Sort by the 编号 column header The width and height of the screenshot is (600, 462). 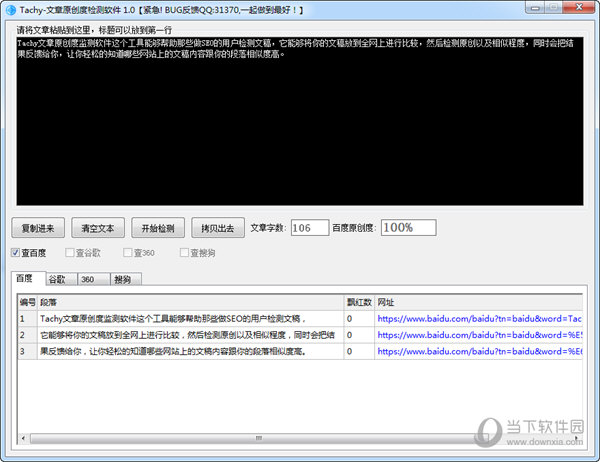[x=28, y=302]
